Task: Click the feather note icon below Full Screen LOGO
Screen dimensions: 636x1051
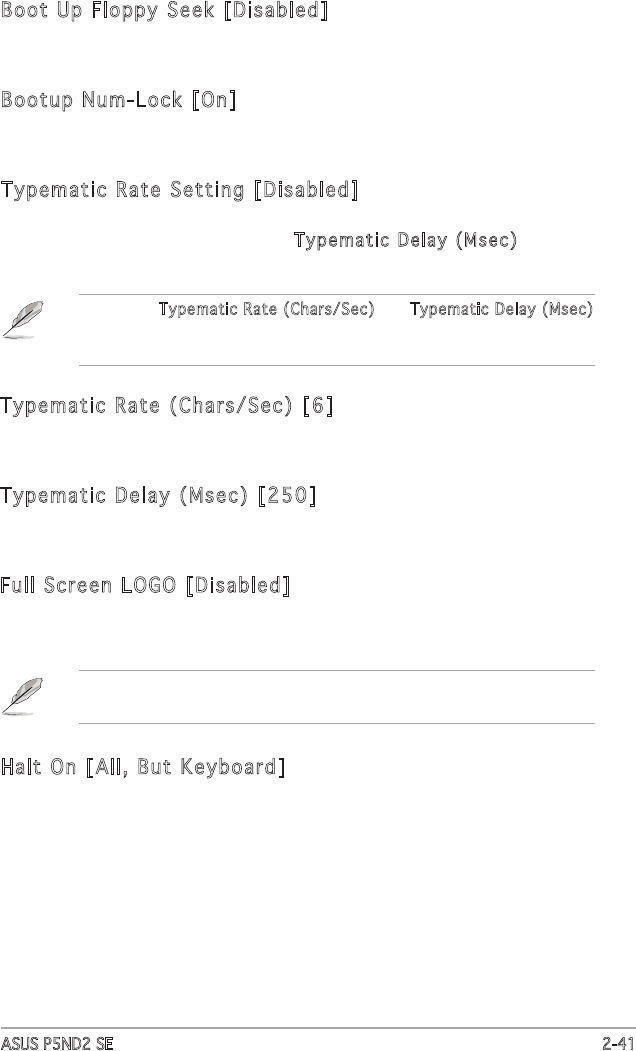Action: coord(18,697)
